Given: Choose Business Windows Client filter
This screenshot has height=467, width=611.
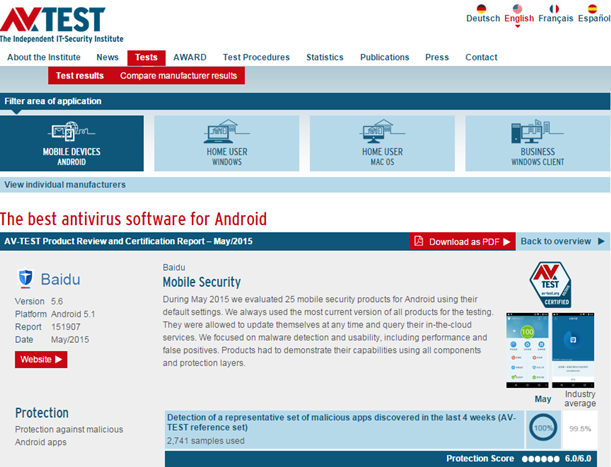Looking at the screenshot, I should 536,143.
